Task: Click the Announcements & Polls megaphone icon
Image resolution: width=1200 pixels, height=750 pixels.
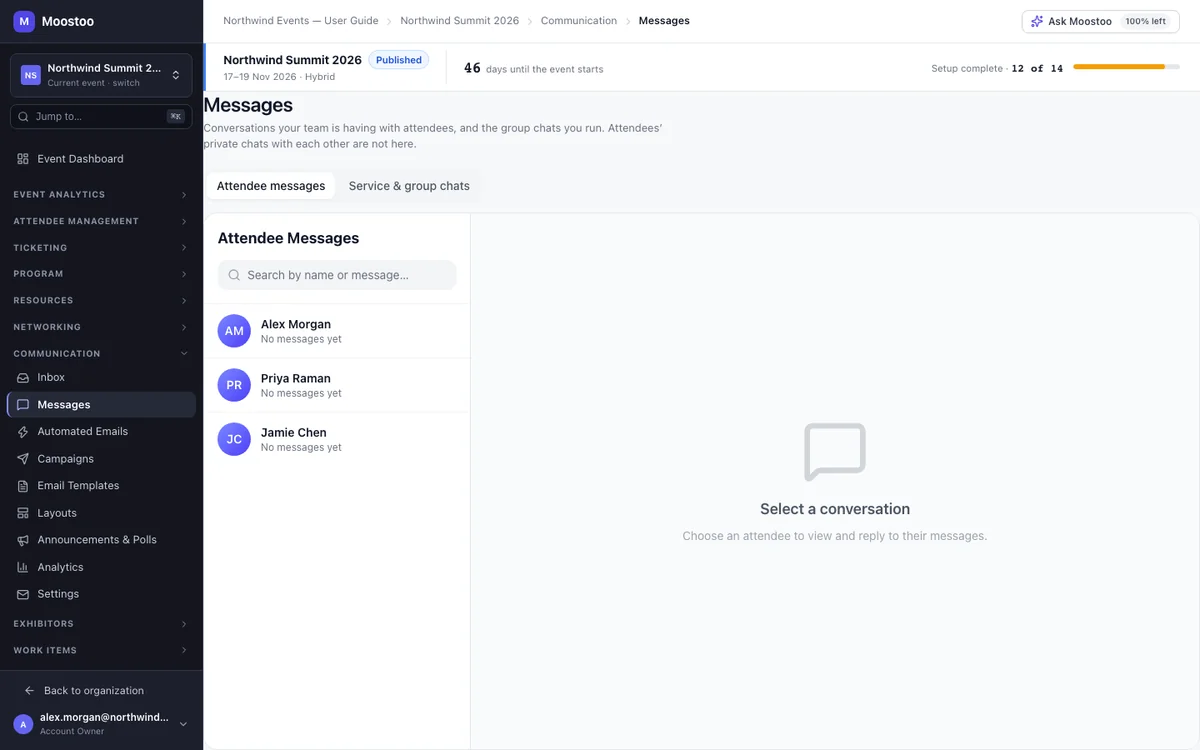Action: pos(23,540)
